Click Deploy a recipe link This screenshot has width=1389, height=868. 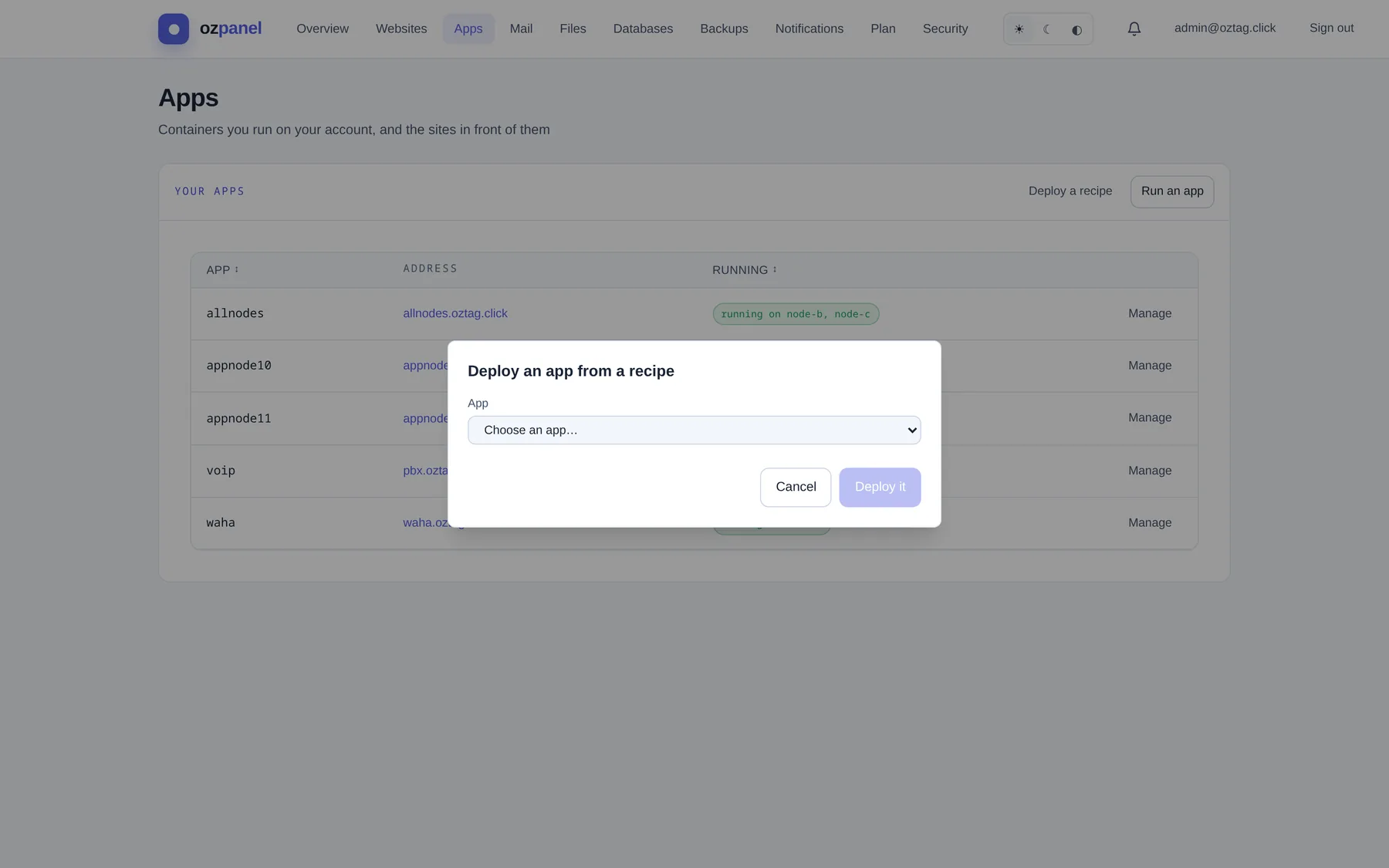click(1070, 191)
